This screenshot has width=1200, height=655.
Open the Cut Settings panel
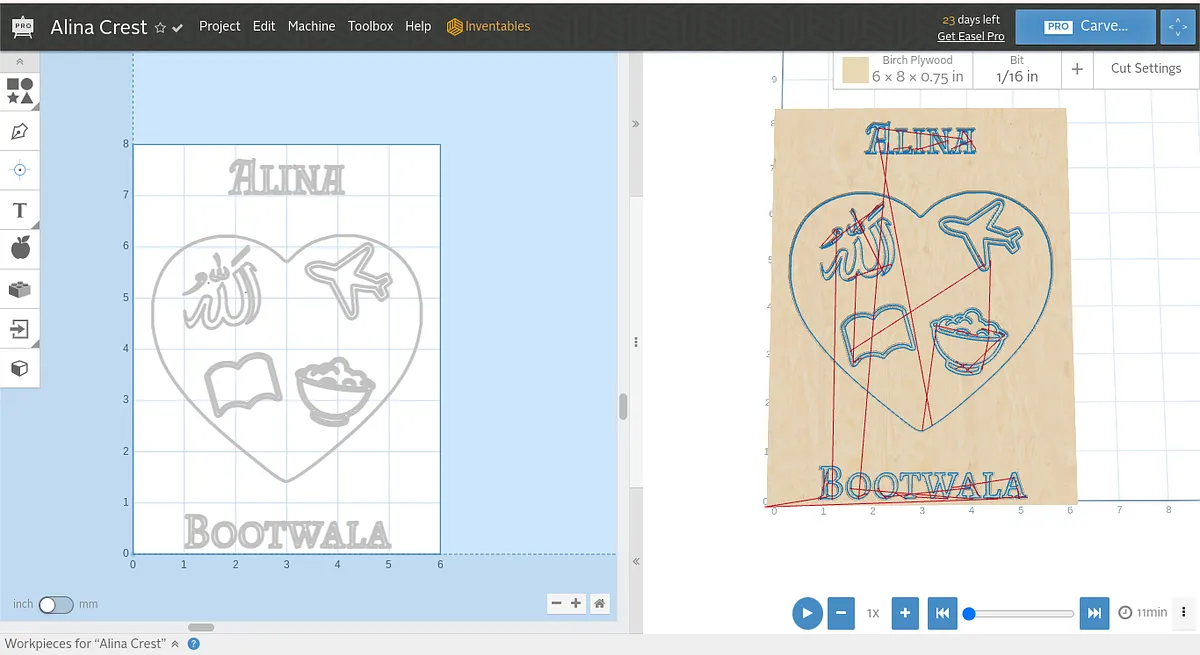(1145, 68)
